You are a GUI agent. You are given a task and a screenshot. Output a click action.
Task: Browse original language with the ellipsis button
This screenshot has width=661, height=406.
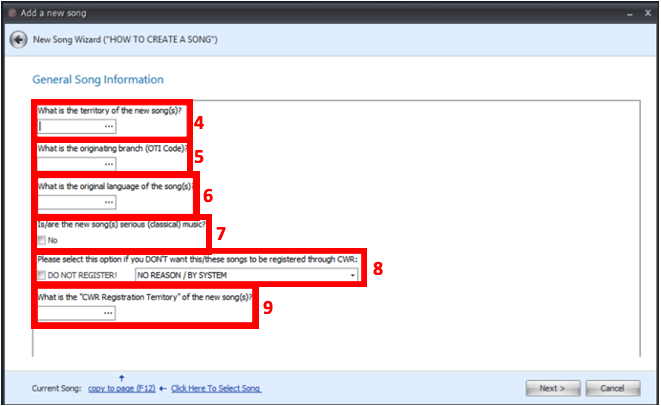click(108, 202)
